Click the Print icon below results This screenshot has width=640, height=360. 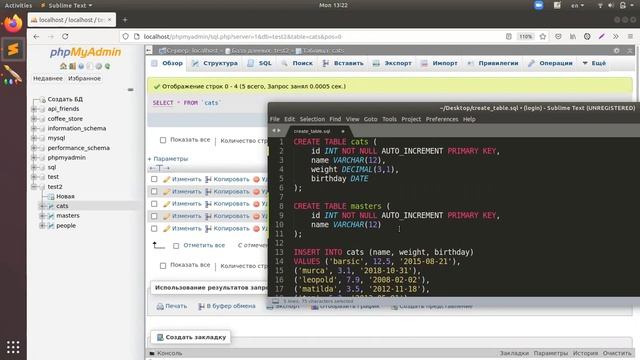tap(160, 306)
